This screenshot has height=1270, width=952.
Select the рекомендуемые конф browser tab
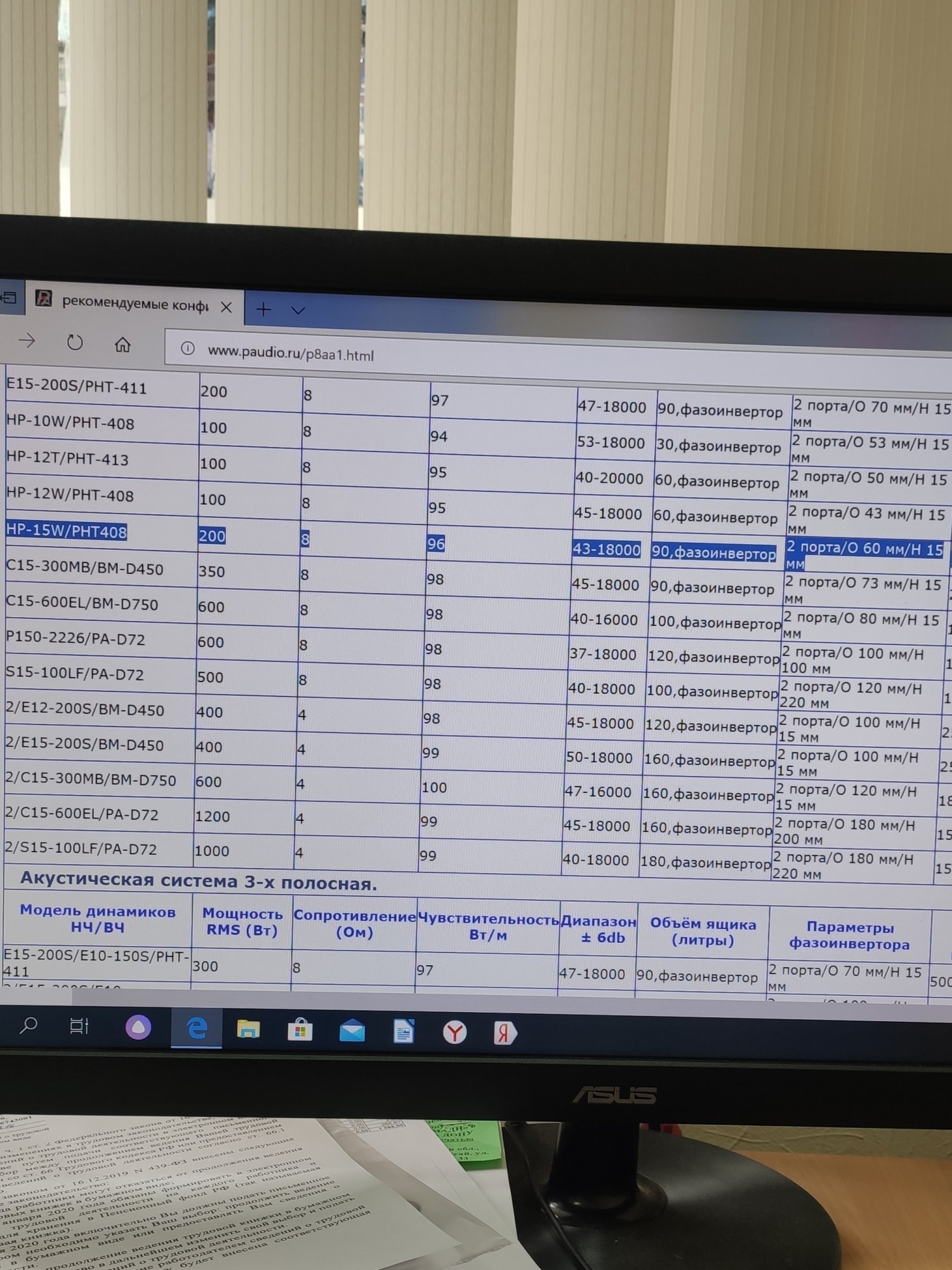point(135,303)
